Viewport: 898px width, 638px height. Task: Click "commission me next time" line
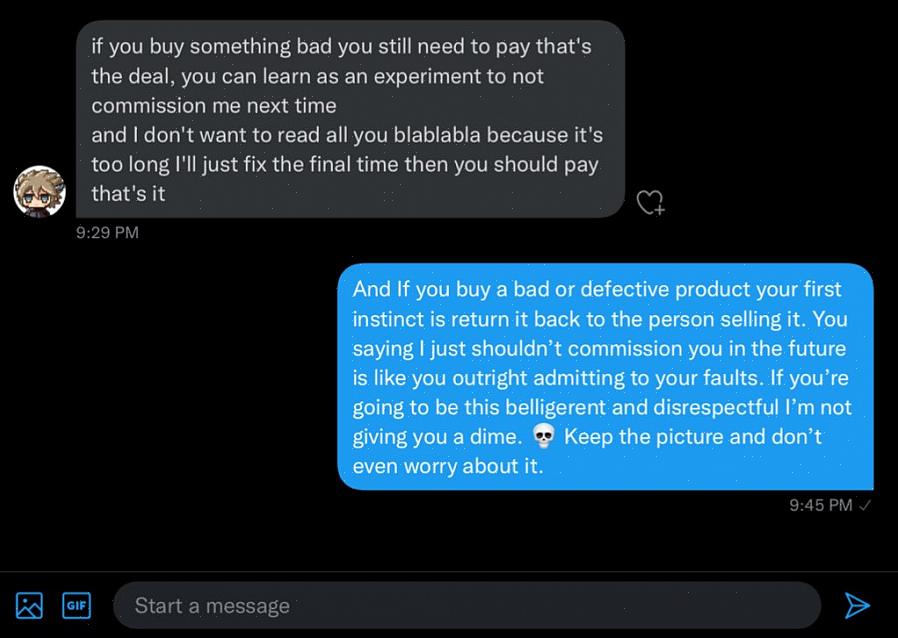(x=214, y=105)
